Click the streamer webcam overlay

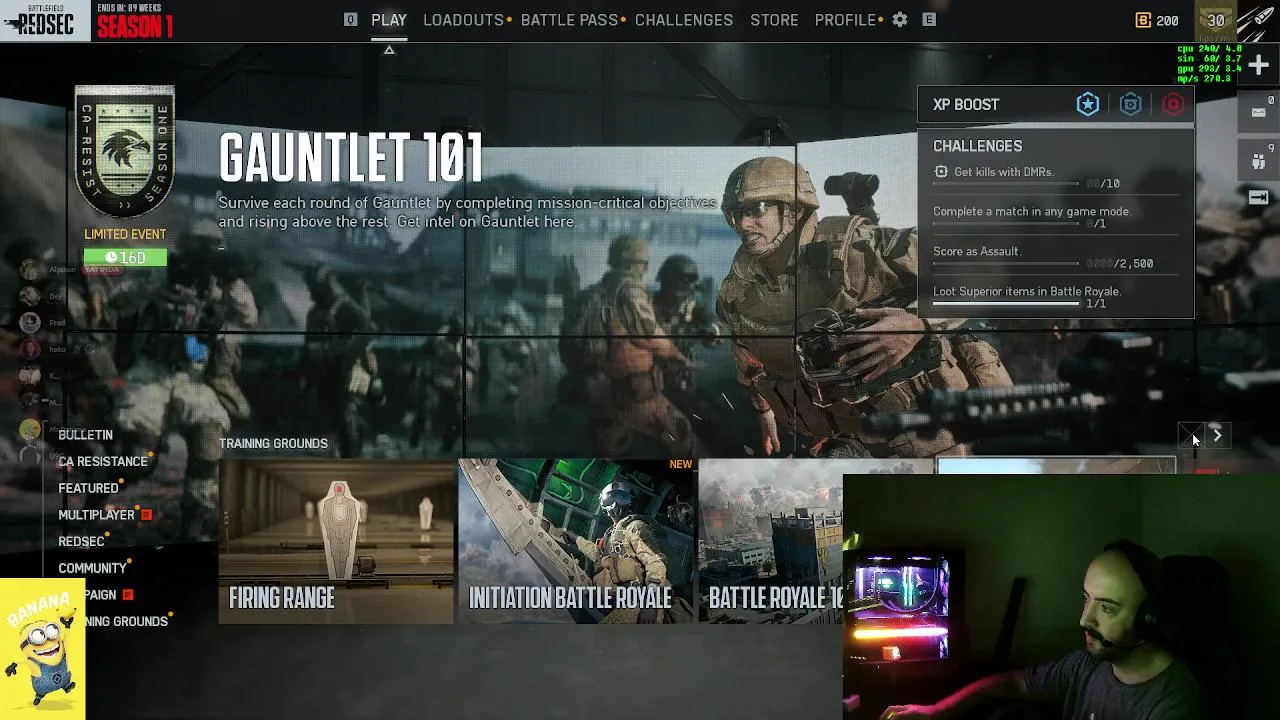click(x=1061, y=597)
